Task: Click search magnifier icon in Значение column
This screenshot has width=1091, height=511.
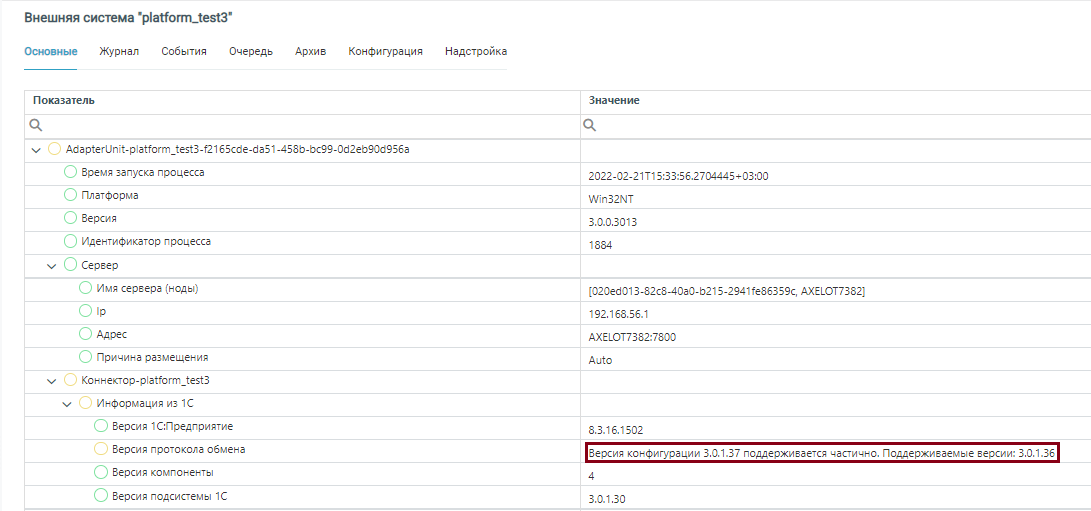Action: (x=590, y=126)
